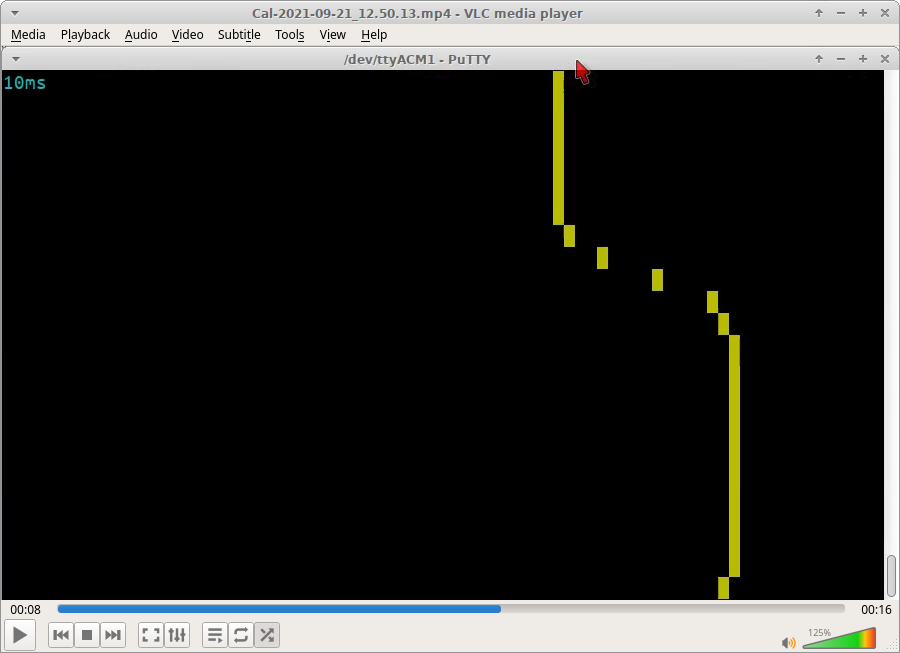The image size is (900, 653).
Task: Open VLC window menu dropdown arrow
Action: point(15,13)
